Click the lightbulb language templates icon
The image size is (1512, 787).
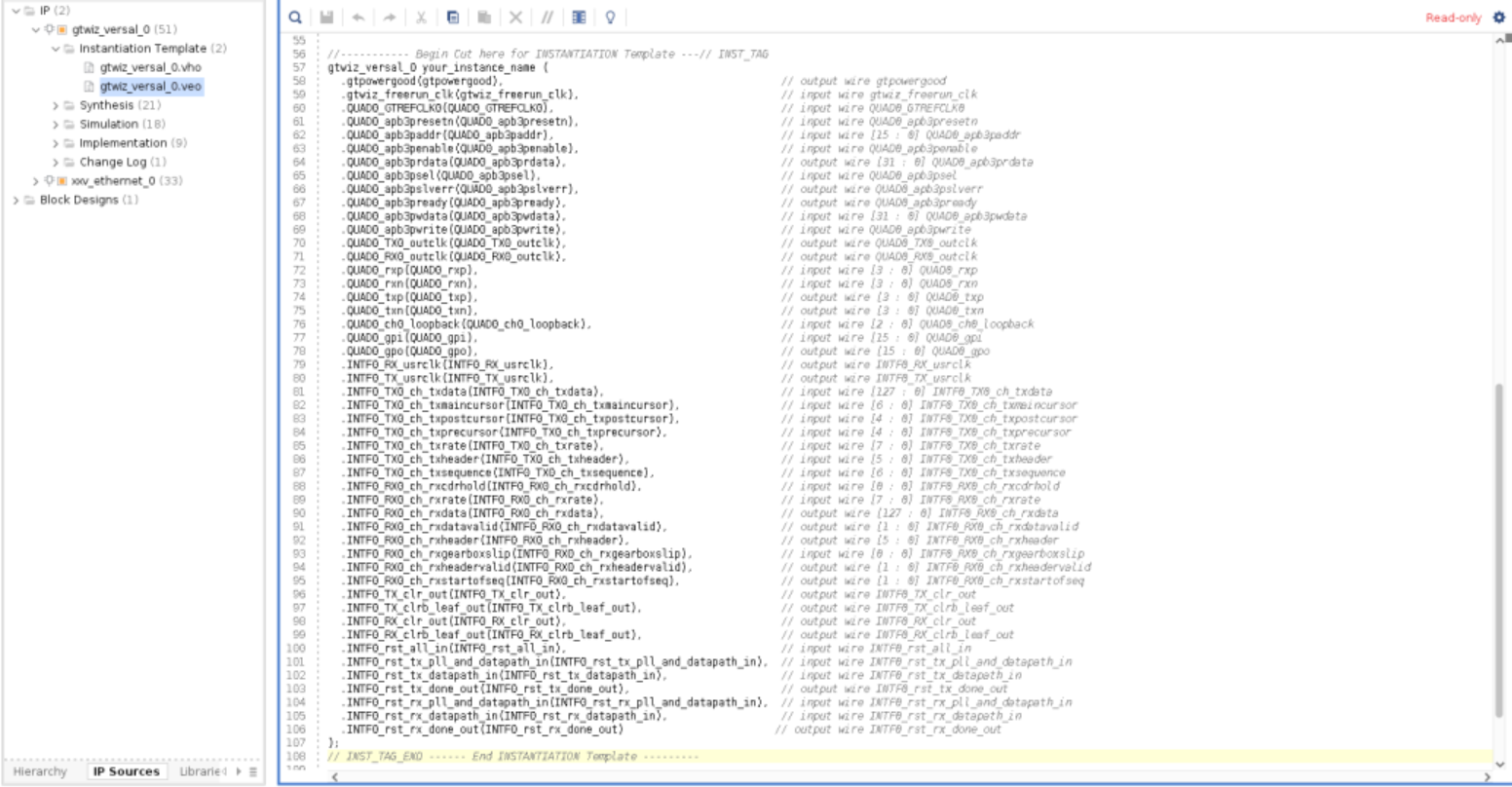click(610, 18)
